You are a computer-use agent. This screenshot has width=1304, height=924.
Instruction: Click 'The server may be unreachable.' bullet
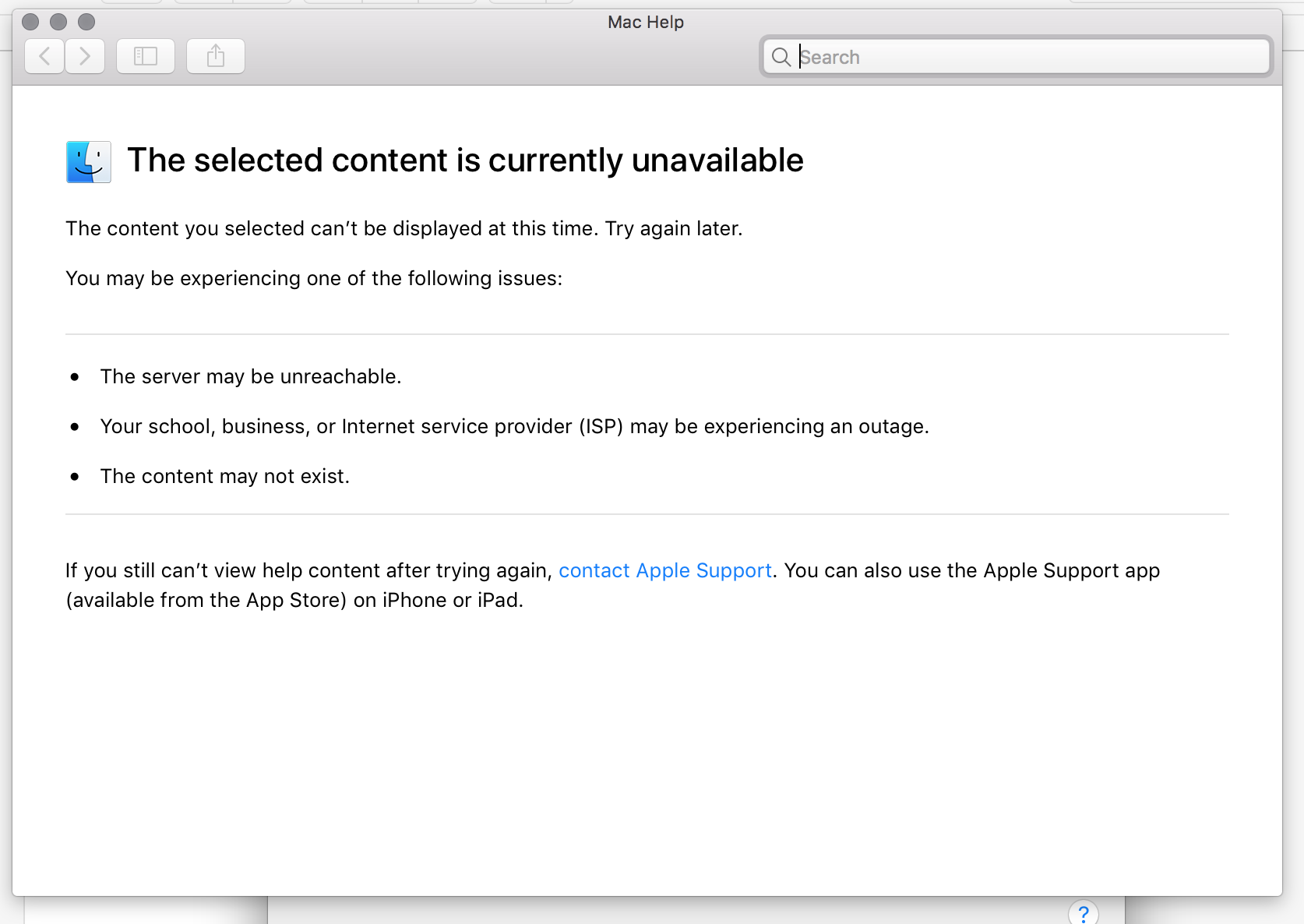tap(251, 377)
